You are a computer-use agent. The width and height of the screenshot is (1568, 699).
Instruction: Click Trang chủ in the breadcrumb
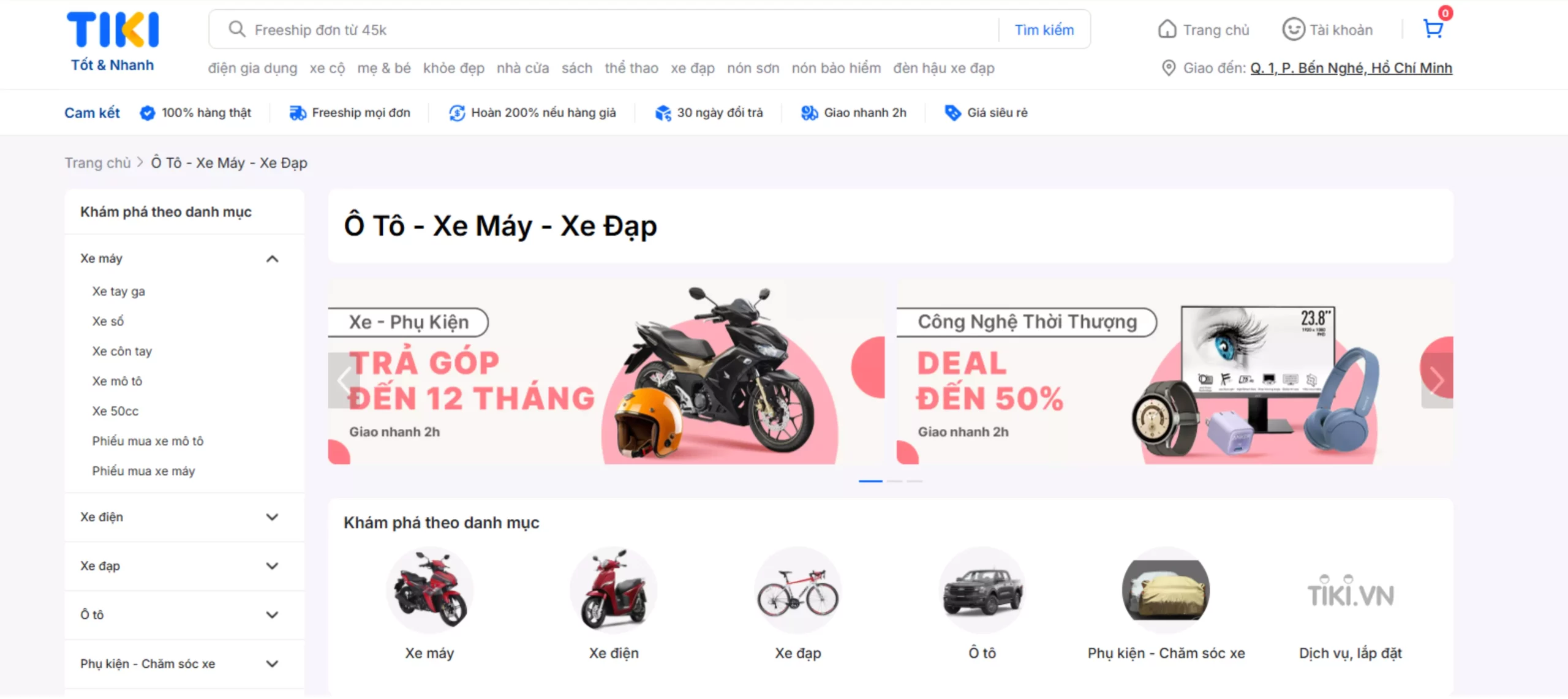[x=98, y=163]
